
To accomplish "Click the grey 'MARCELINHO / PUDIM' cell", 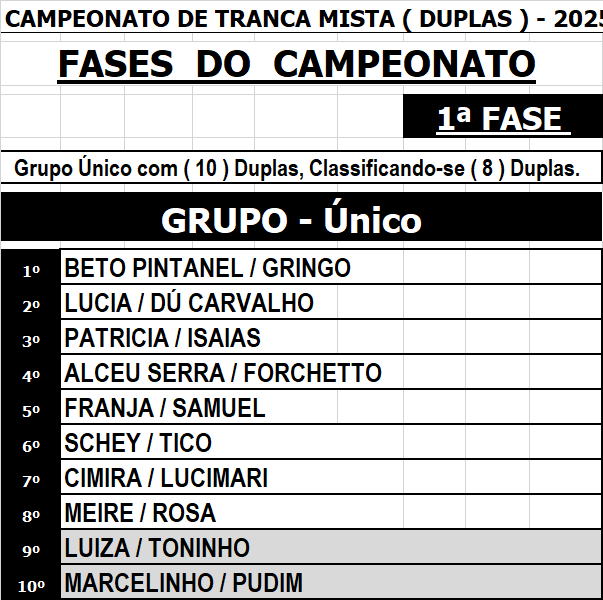I will (x=184, y=582).
